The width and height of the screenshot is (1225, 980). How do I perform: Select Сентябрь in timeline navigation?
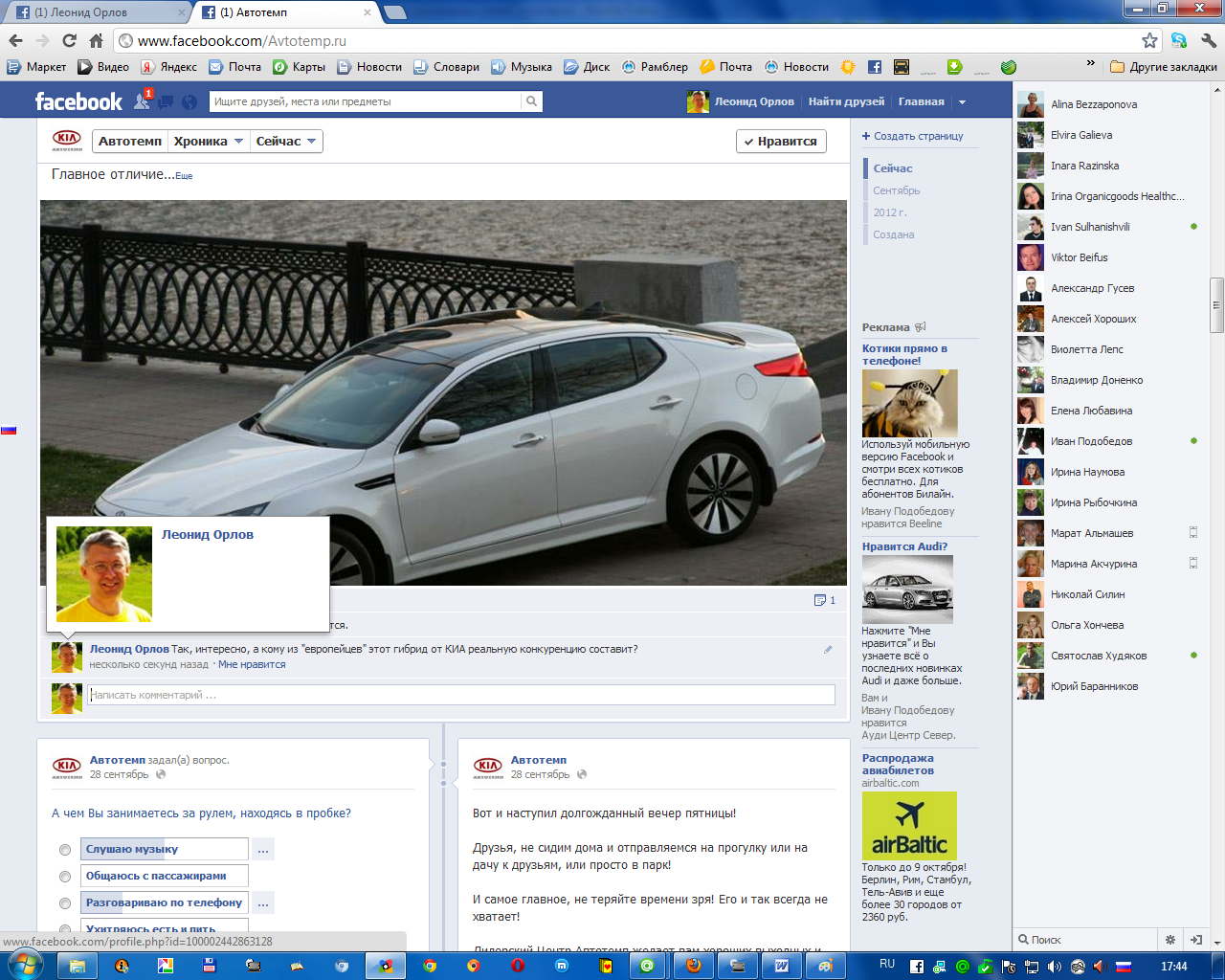click(896, 190)
